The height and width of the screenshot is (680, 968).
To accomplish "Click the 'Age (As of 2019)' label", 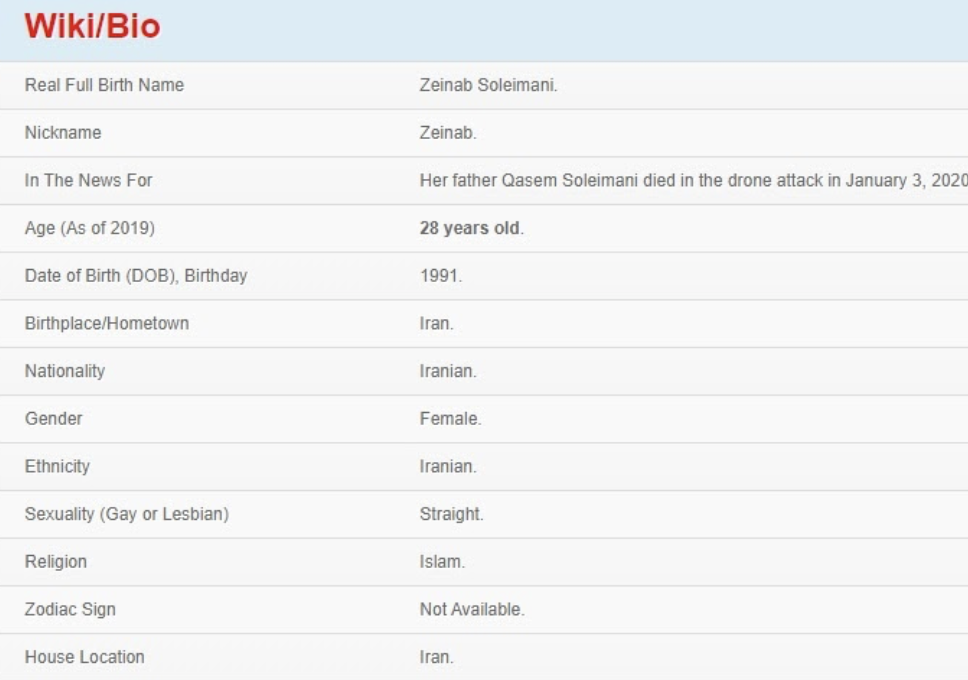I will [89, 228].
